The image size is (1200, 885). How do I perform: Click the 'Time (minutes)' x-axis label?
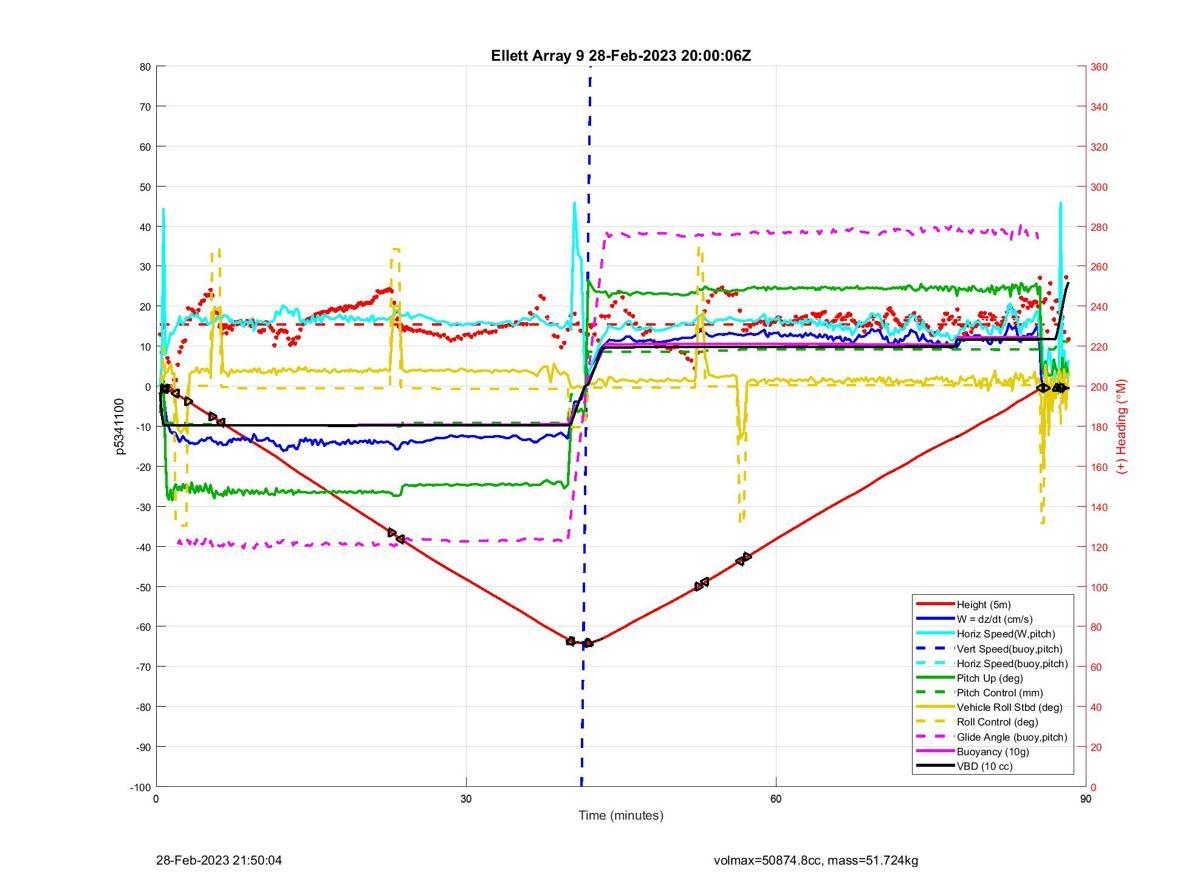click(x=621, y=815)
